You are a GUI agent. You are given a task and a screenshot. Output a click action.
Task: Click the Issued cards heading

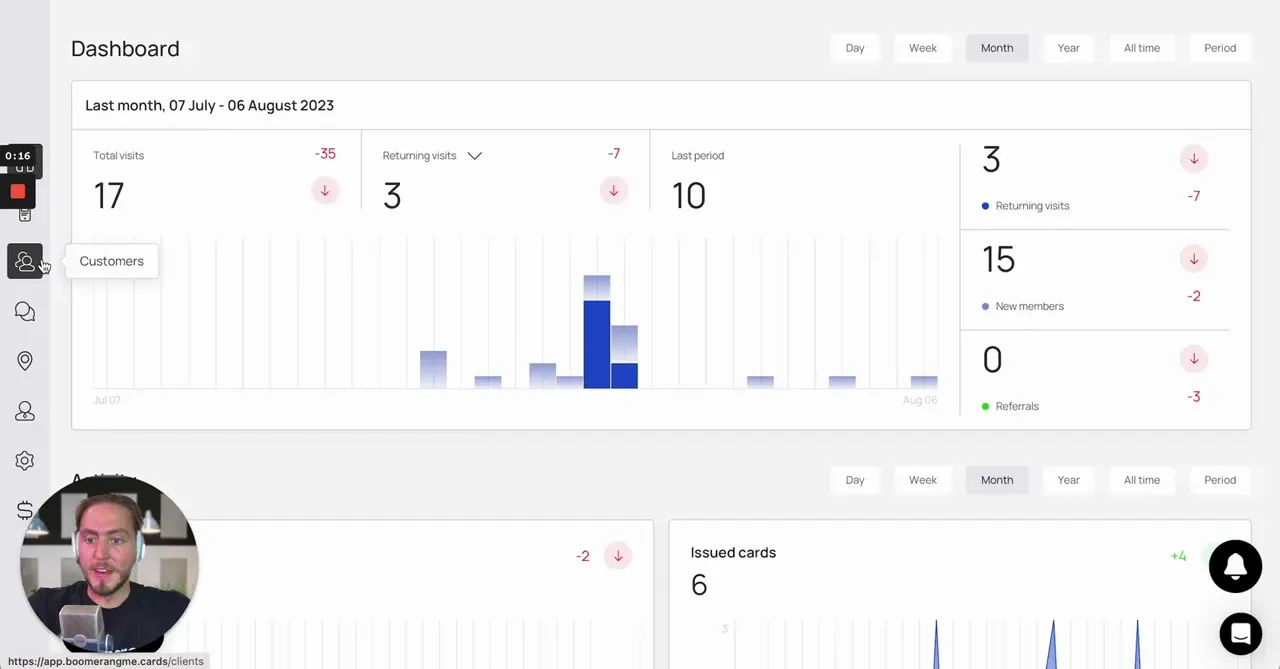tap(733, 552)
